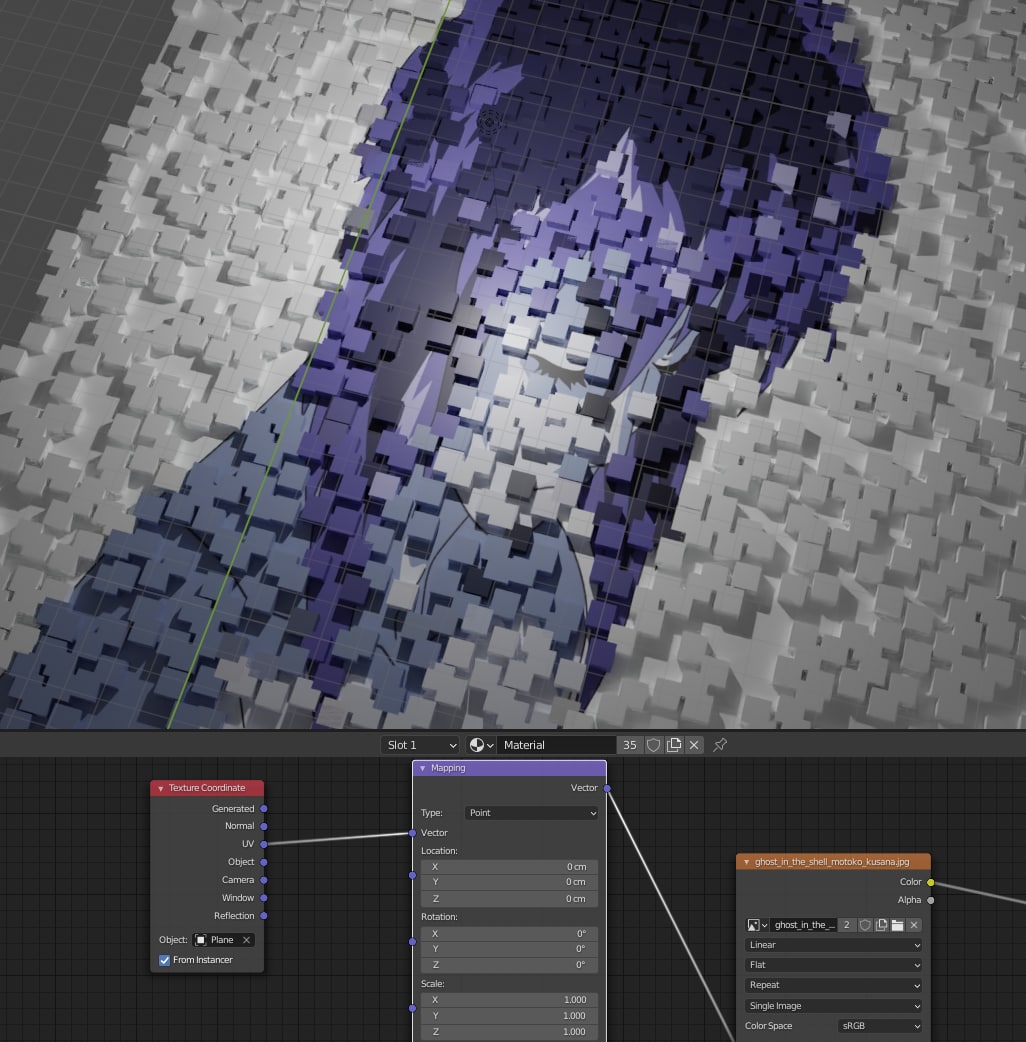1026x1042 pixels.
Task: Click the Location X field
Action: pos(509,867)
